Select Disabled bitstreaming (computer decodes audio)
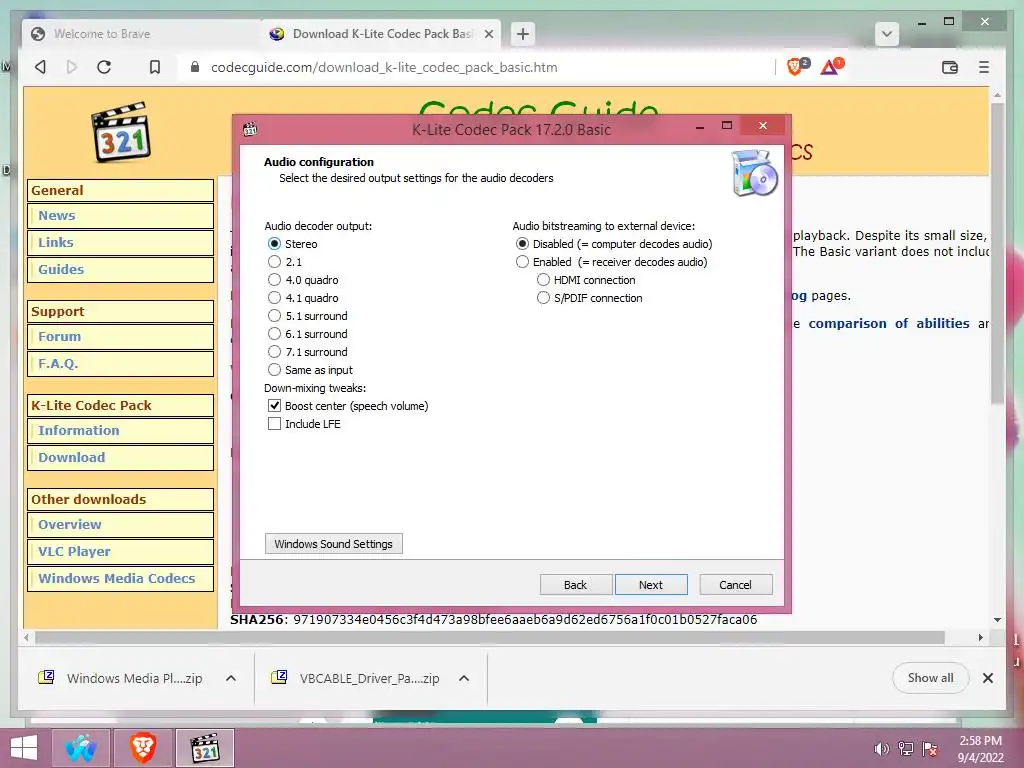Image resolution: width=1024 pixels, height=768 pixels. (614, 244)
